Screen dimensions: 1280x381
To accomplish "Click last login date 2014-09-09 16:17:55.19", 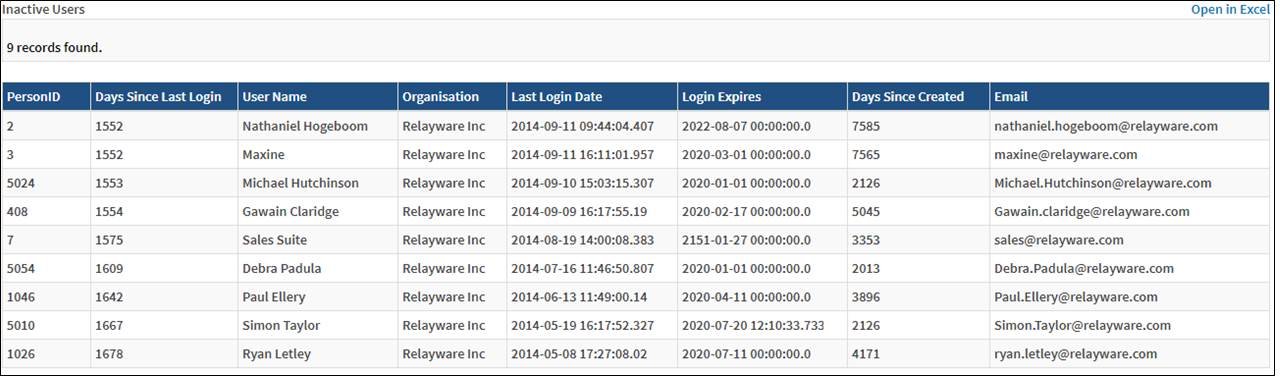I will [x=579, y=212].
